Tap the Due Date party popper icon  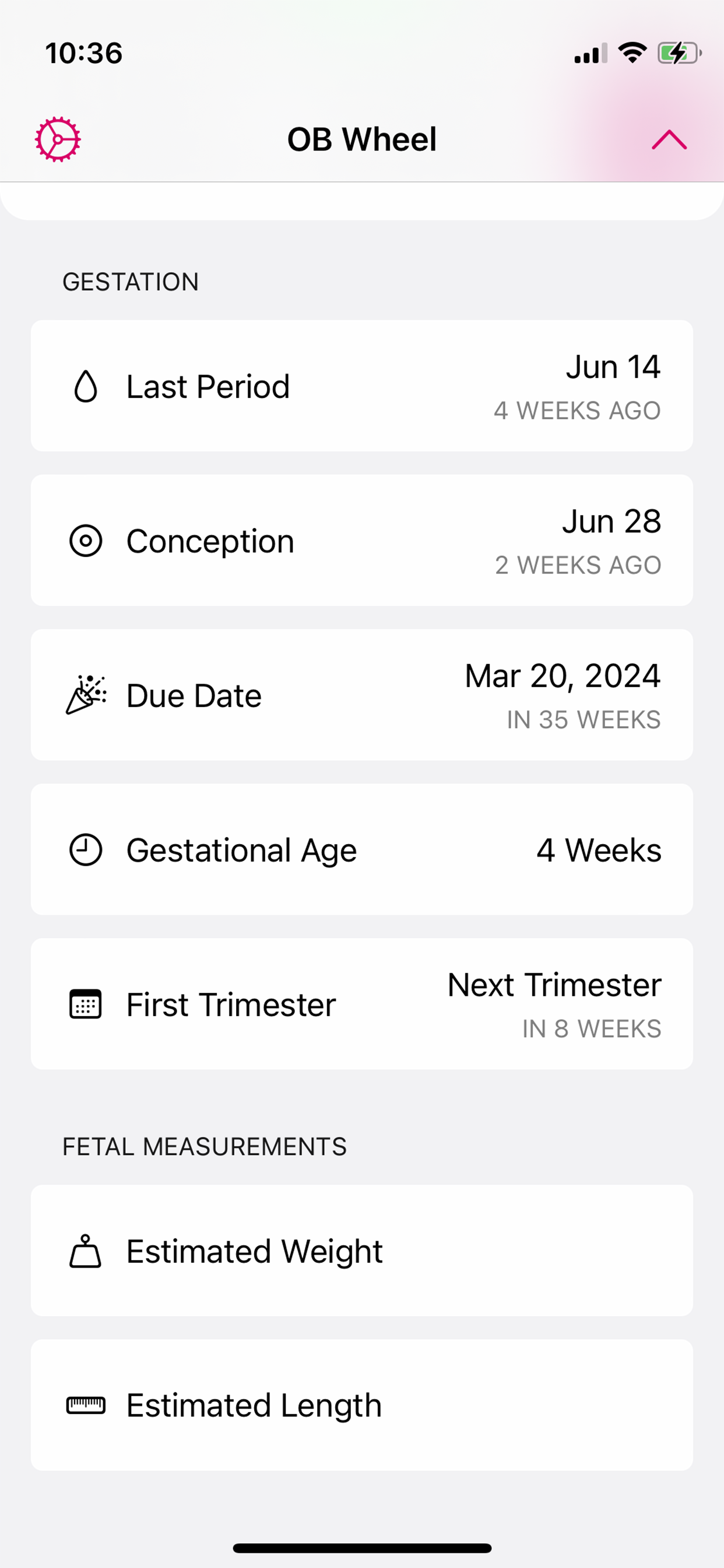(x=86, y=695)
